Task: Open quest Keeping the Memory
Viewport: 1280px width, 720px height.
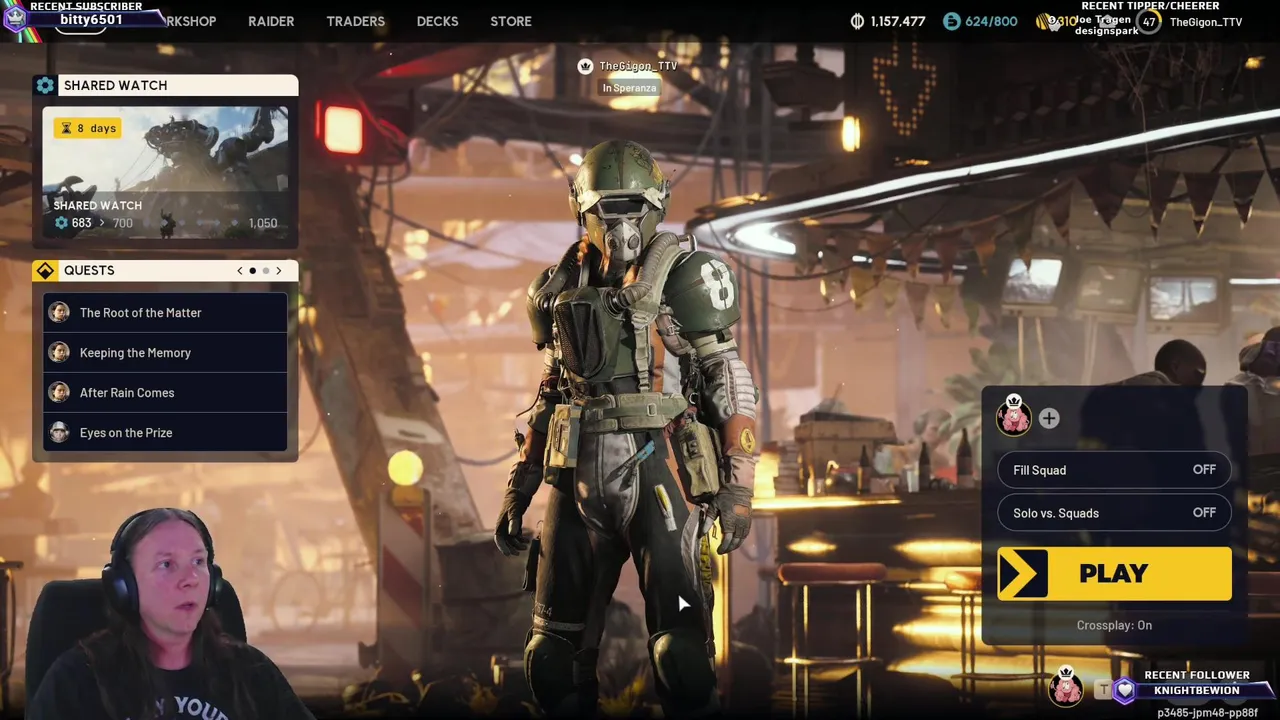Action: point(165,353)
